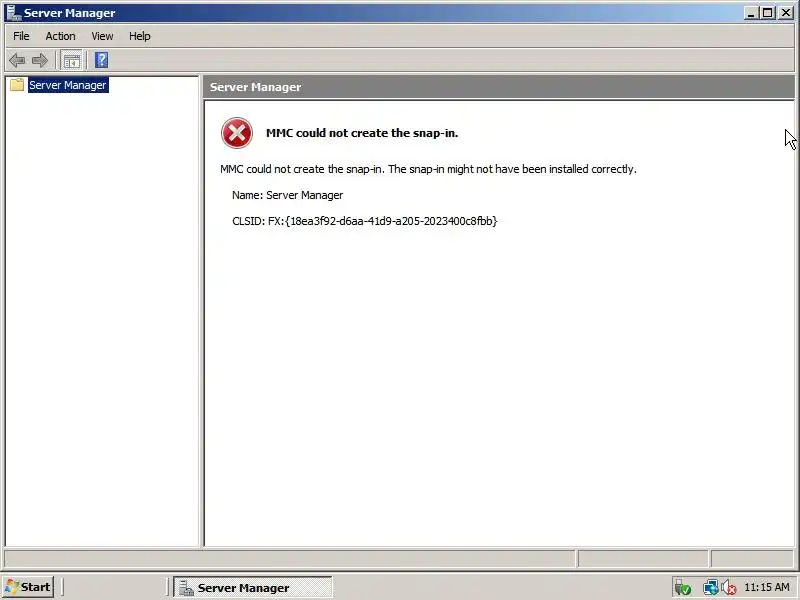This screenshot has width=800, height=600.
Task: Open the View menu
Action: click(x=102, y=36)
